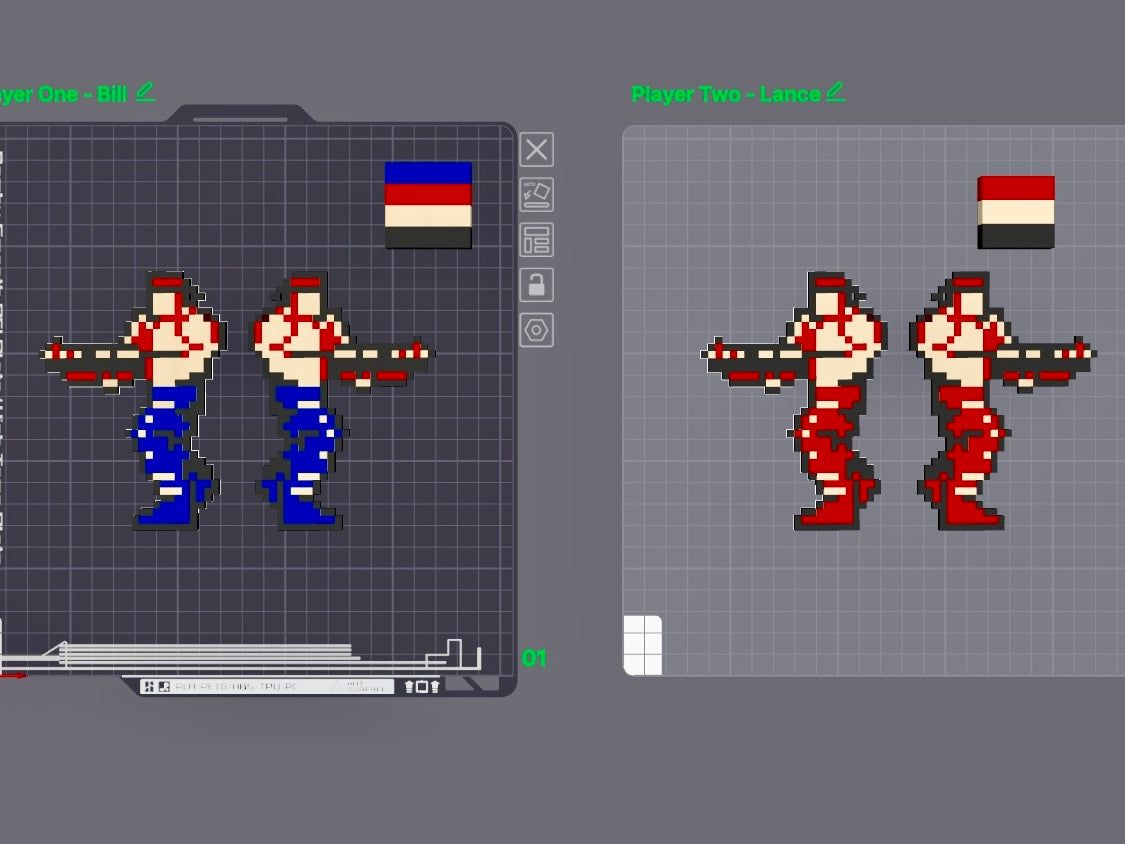Click the green plate number 01

point(535,658)
